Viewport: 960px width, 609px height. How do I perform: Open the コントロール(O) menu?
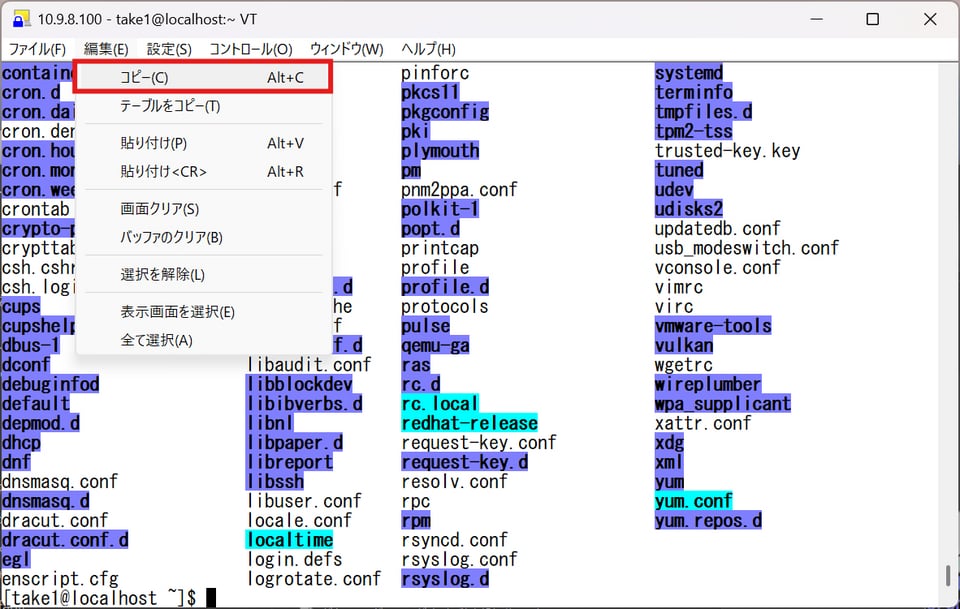pyautogui.click(x=251, y=49)
